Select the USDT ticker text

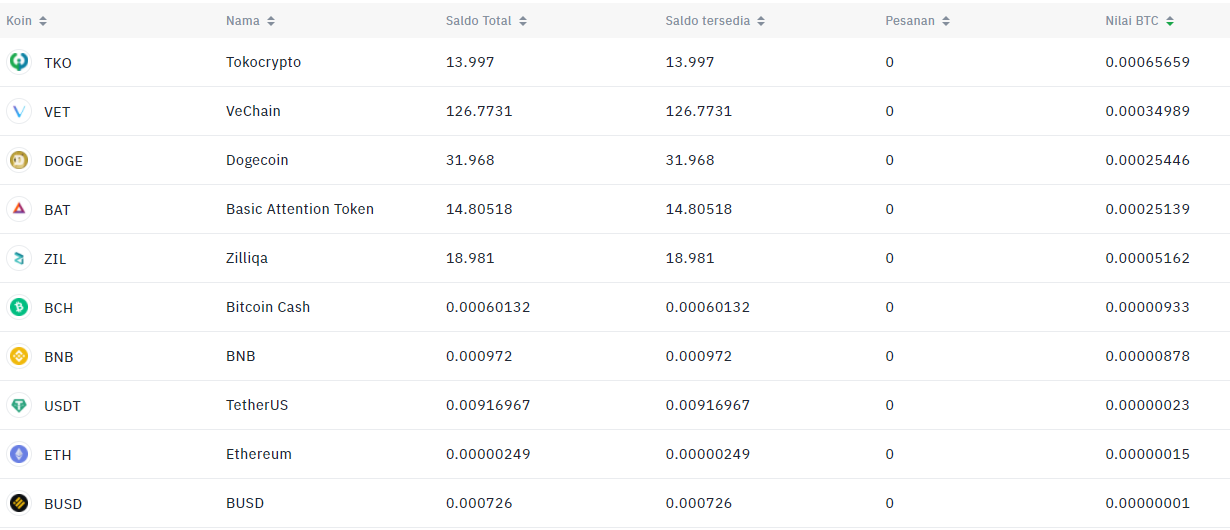pos(62,406)
